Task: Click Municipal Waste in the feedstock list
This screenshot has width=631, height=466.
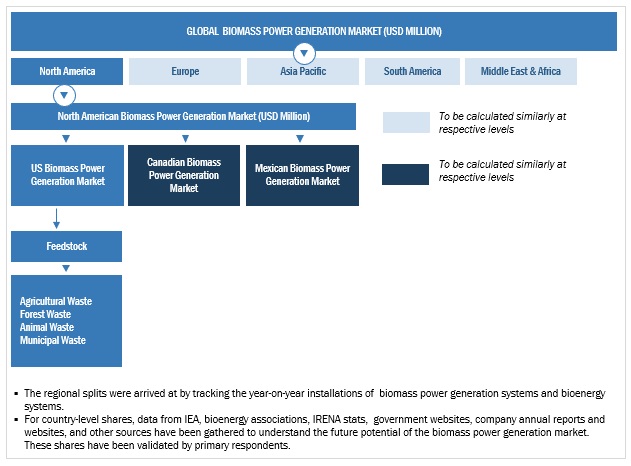Action: [x=52, y=340]
